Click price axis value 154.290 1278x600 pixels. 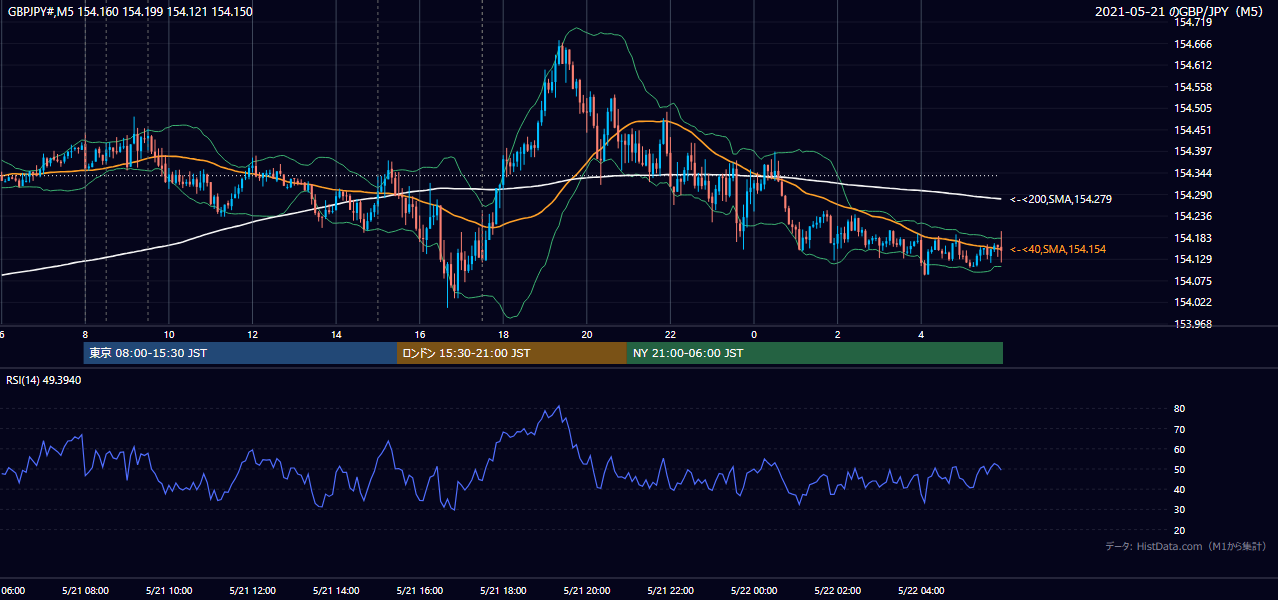1194,194
